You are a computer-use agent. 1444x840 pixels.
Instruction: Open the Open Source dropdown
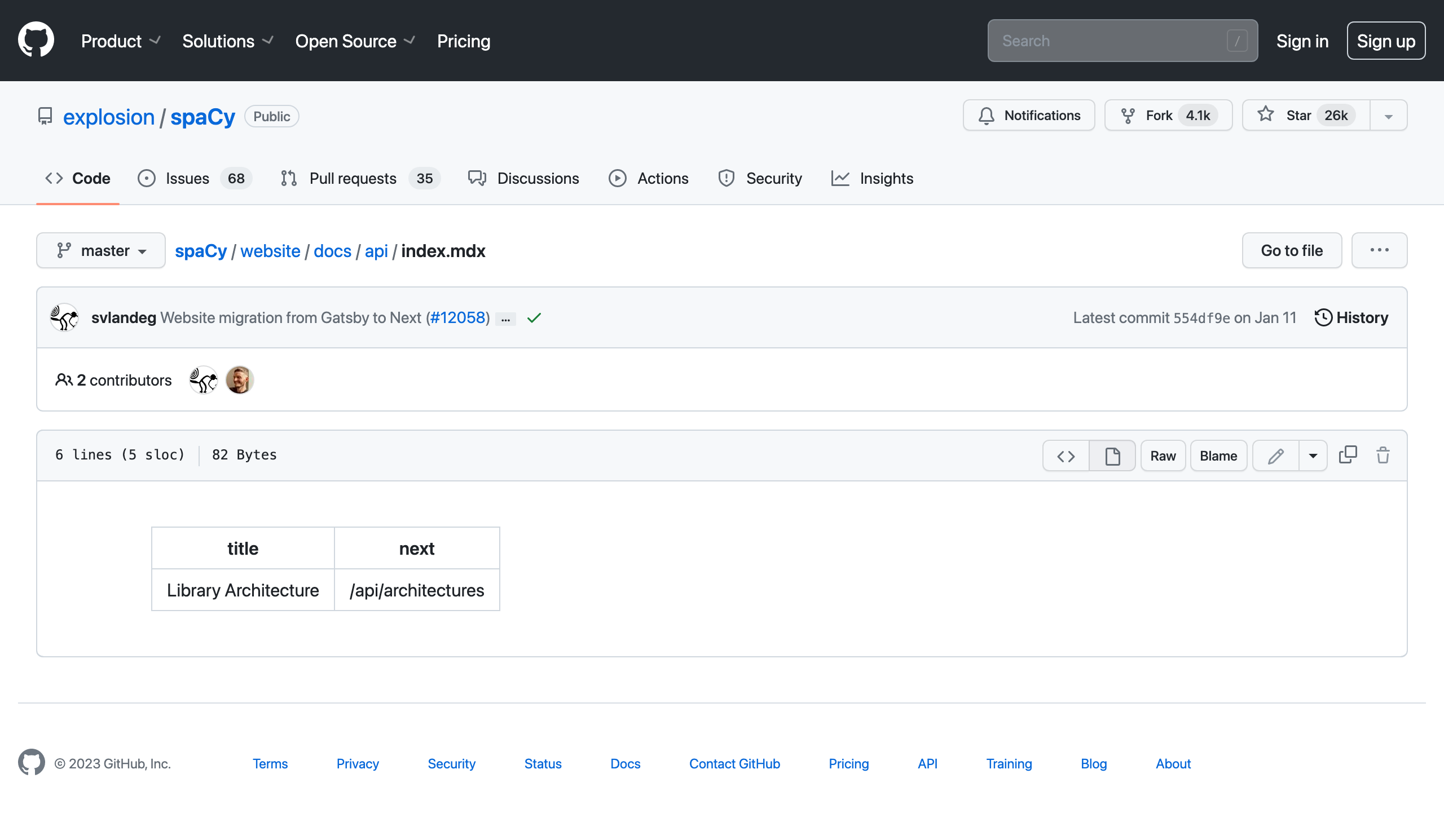pyautogui.click(x=355, y=41)
